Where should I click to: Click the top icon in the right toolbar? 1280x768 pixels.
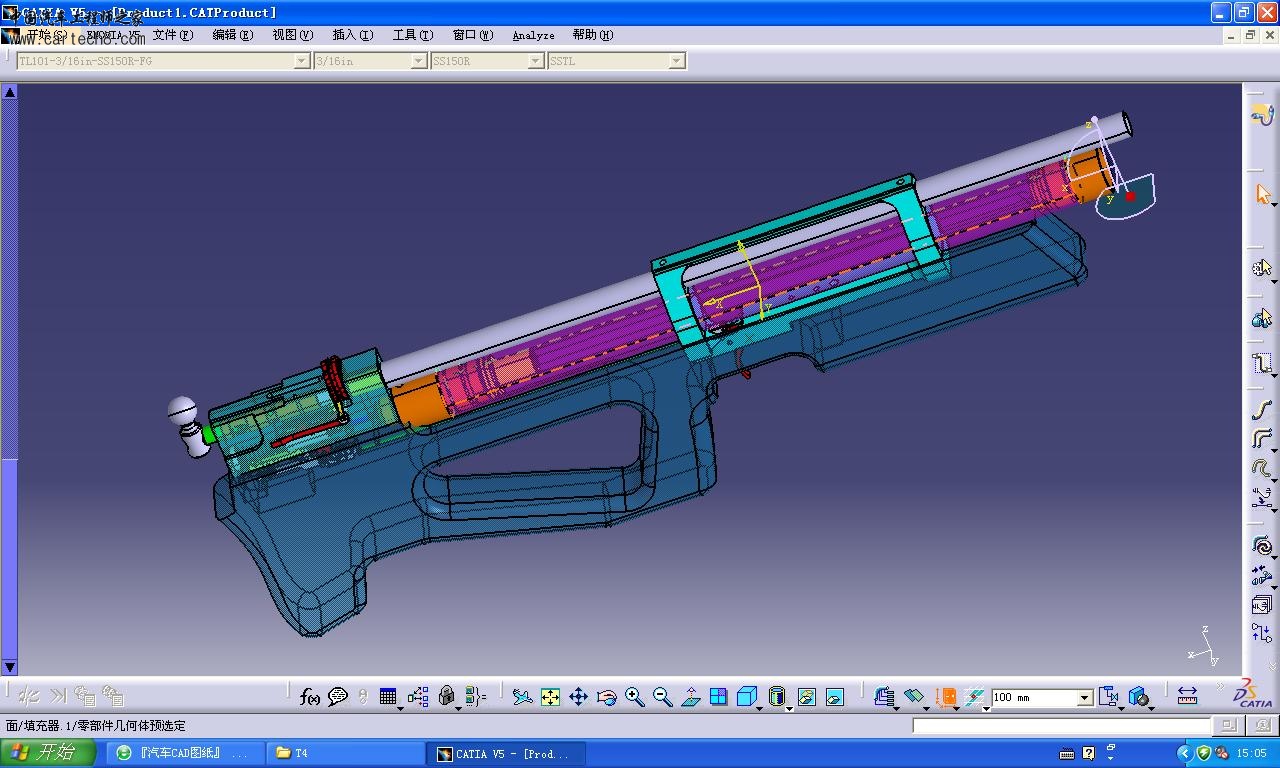click(1262, 115)
